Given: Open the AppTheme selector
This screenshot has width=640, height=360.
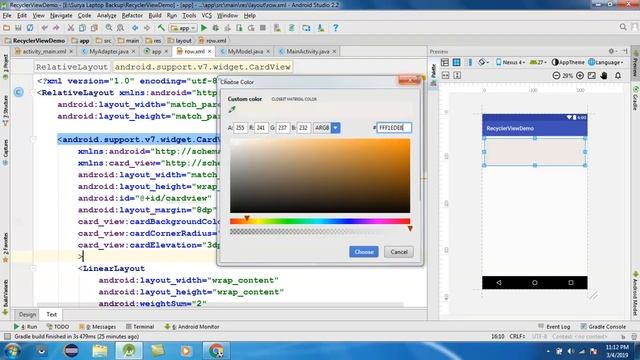Looking at the screenshot, I should [568, 62].
